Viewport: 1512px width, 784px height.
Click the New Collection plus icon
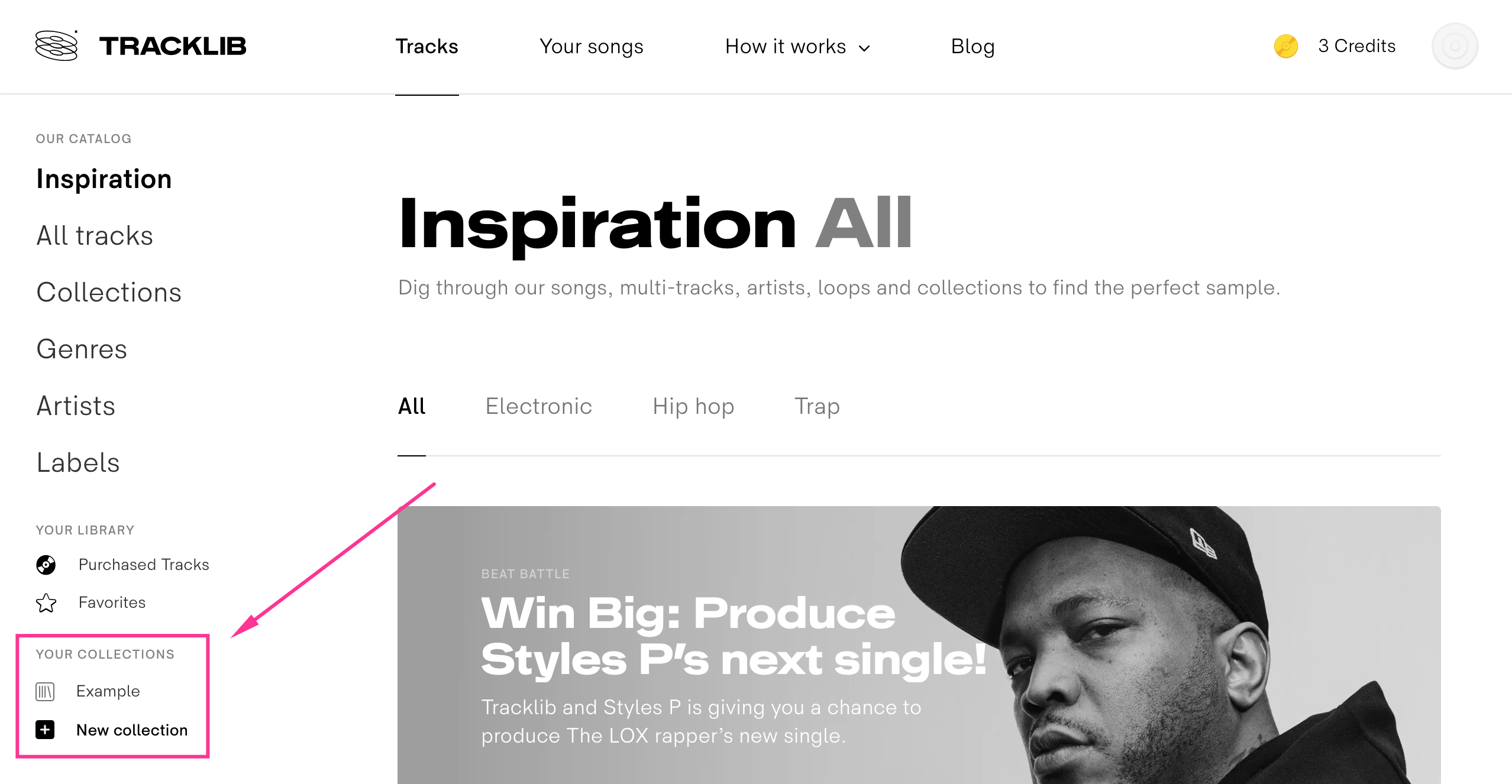[47, 728]
